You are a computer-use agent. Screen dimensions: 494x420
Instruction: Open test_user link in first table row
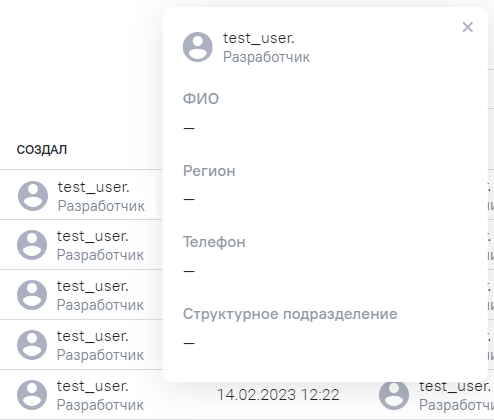tap(93, 187)
